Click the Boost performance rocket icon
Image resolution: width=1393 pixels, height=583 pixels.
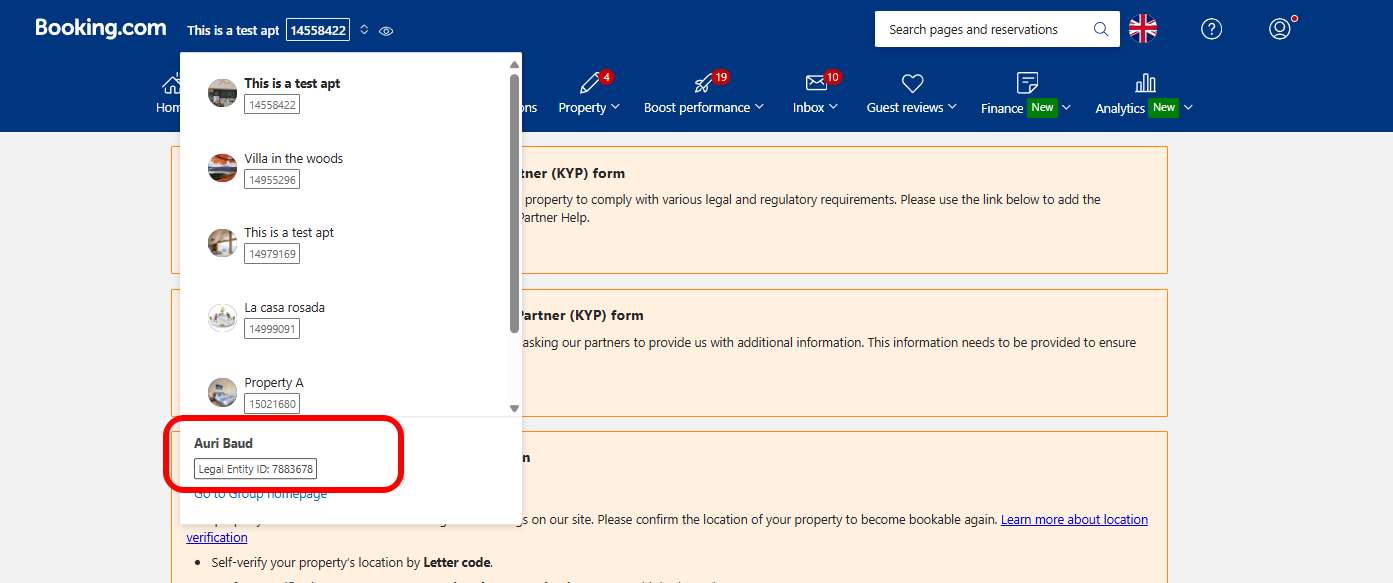click(704, 83)
